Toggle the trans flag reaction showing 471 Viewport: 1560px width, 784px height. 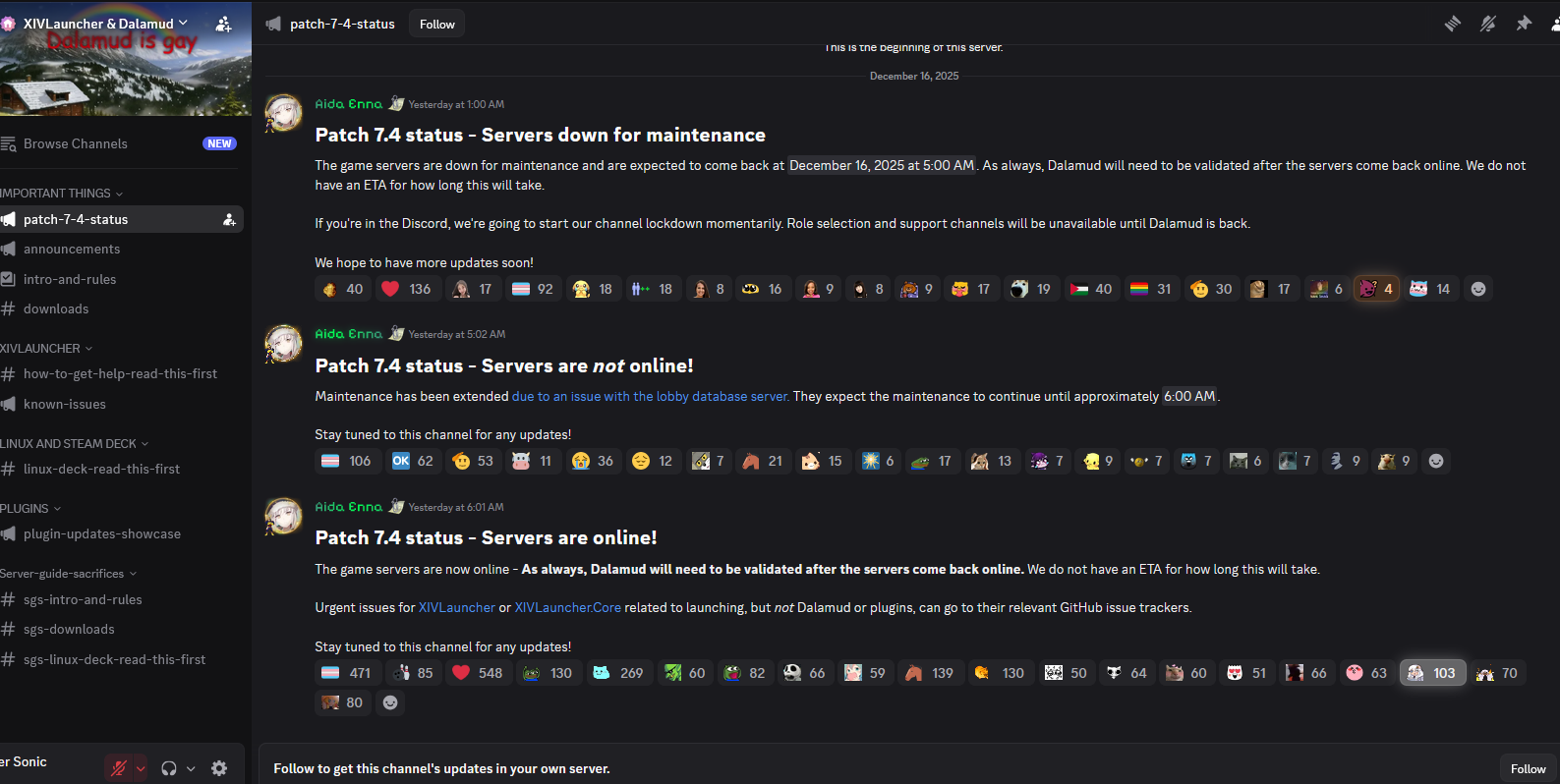346,673
